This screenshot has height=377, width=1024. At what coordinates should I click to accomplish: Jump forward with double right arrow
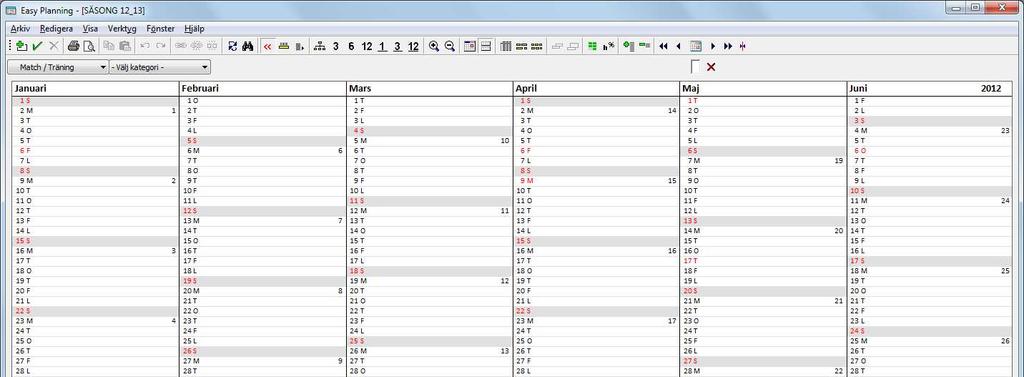728,46
